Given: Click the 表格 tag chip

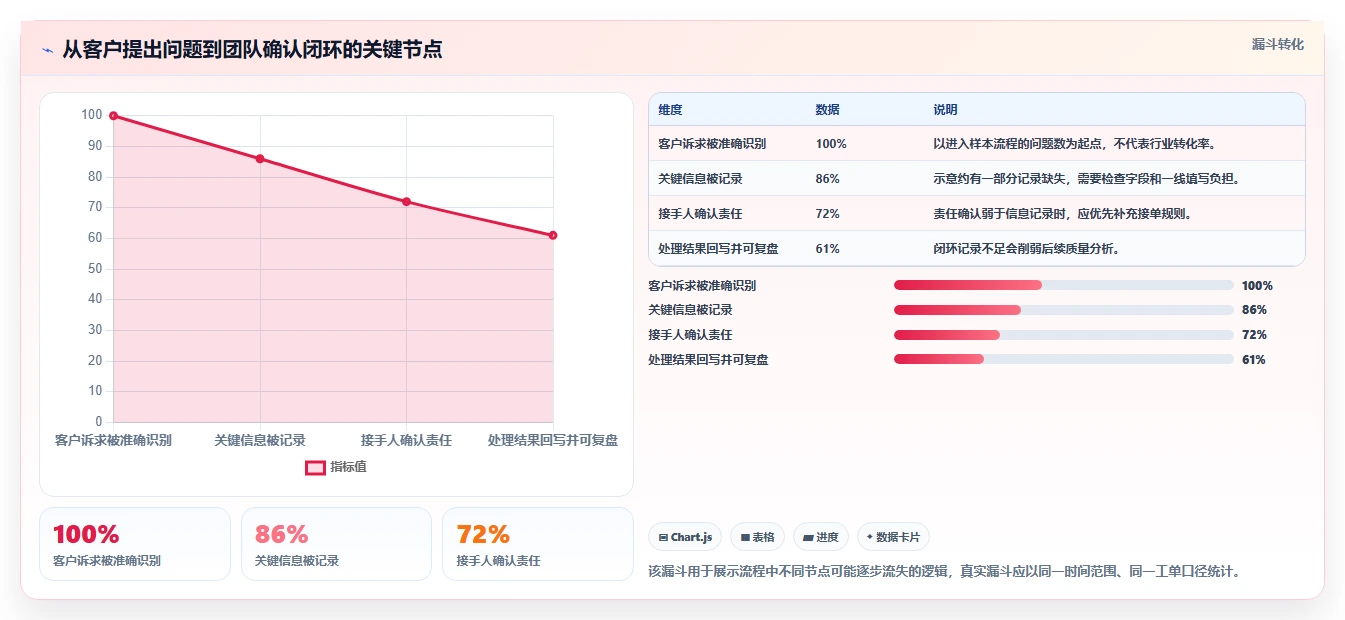Looking at the screenshot, I should click(758, 537).
